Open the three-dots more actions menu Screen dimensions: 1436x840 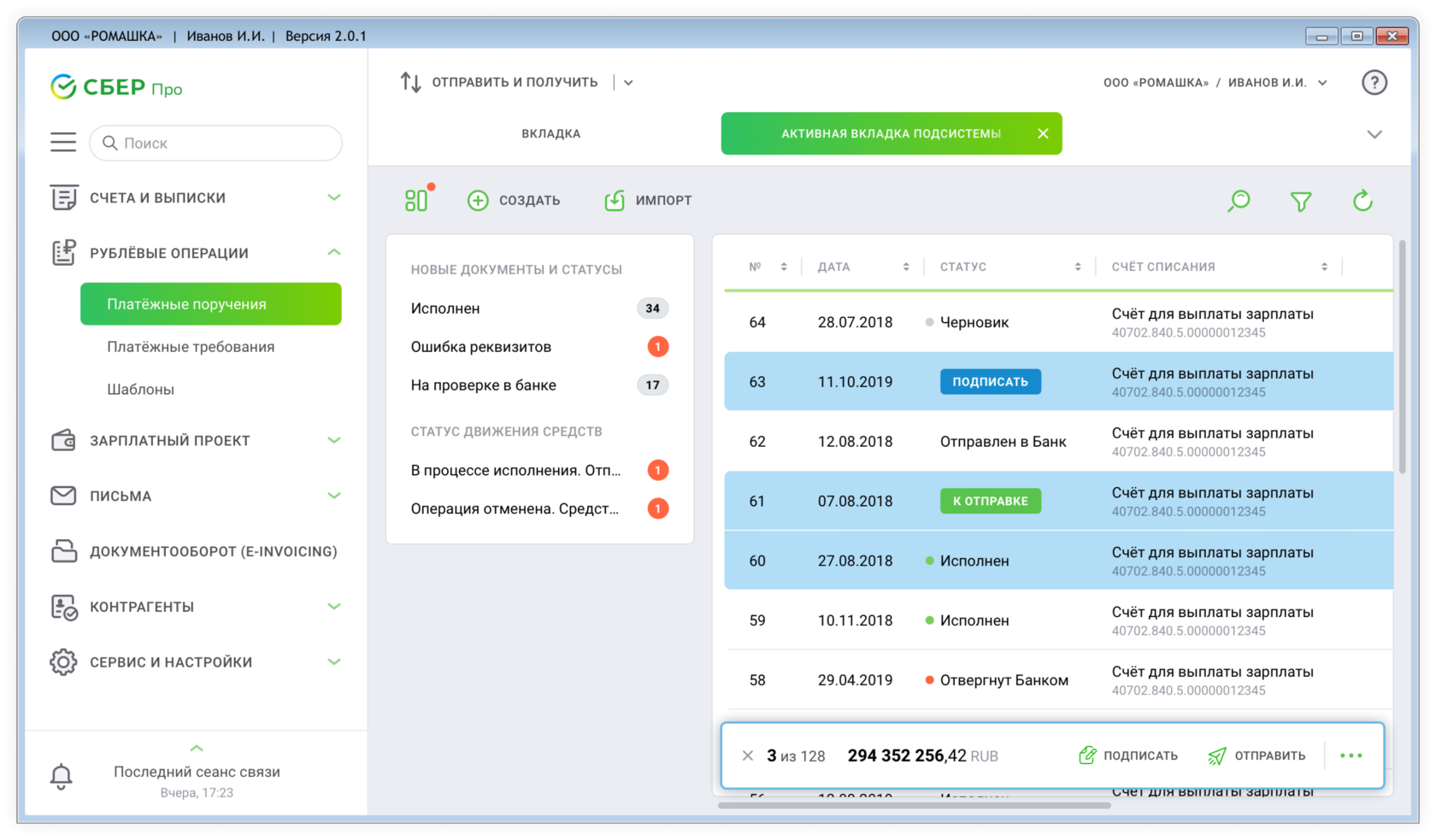pos(1351,755)
